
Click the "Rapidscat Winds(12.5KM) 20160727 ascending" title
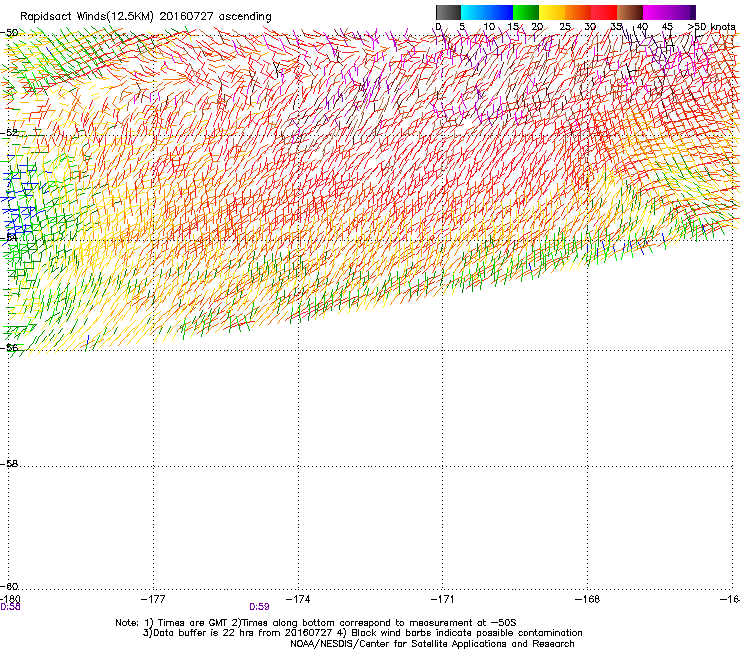coord(145,17)
